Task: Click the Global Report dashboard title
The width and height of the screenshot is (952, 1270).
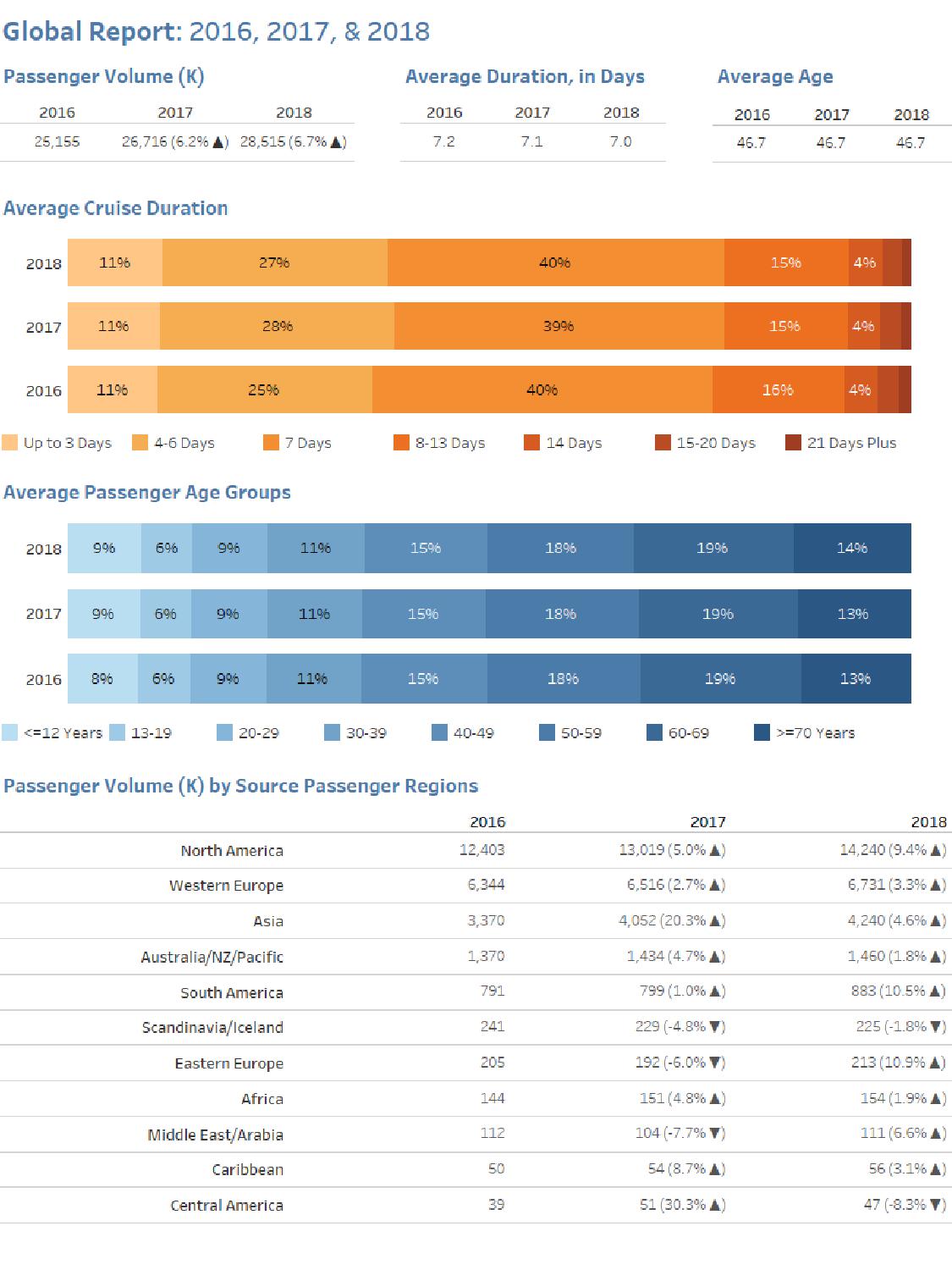Action: pos(217,31)
